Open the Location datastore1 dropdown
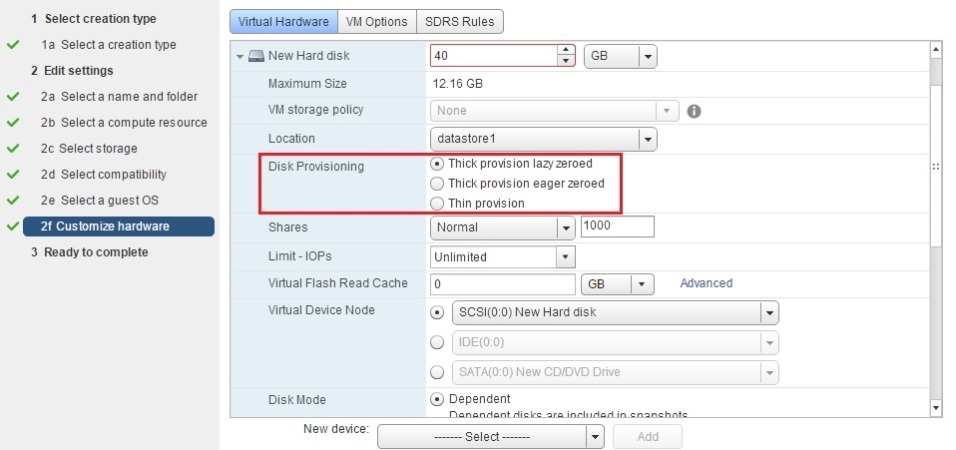The image size is (956, 450). point(543,139)
